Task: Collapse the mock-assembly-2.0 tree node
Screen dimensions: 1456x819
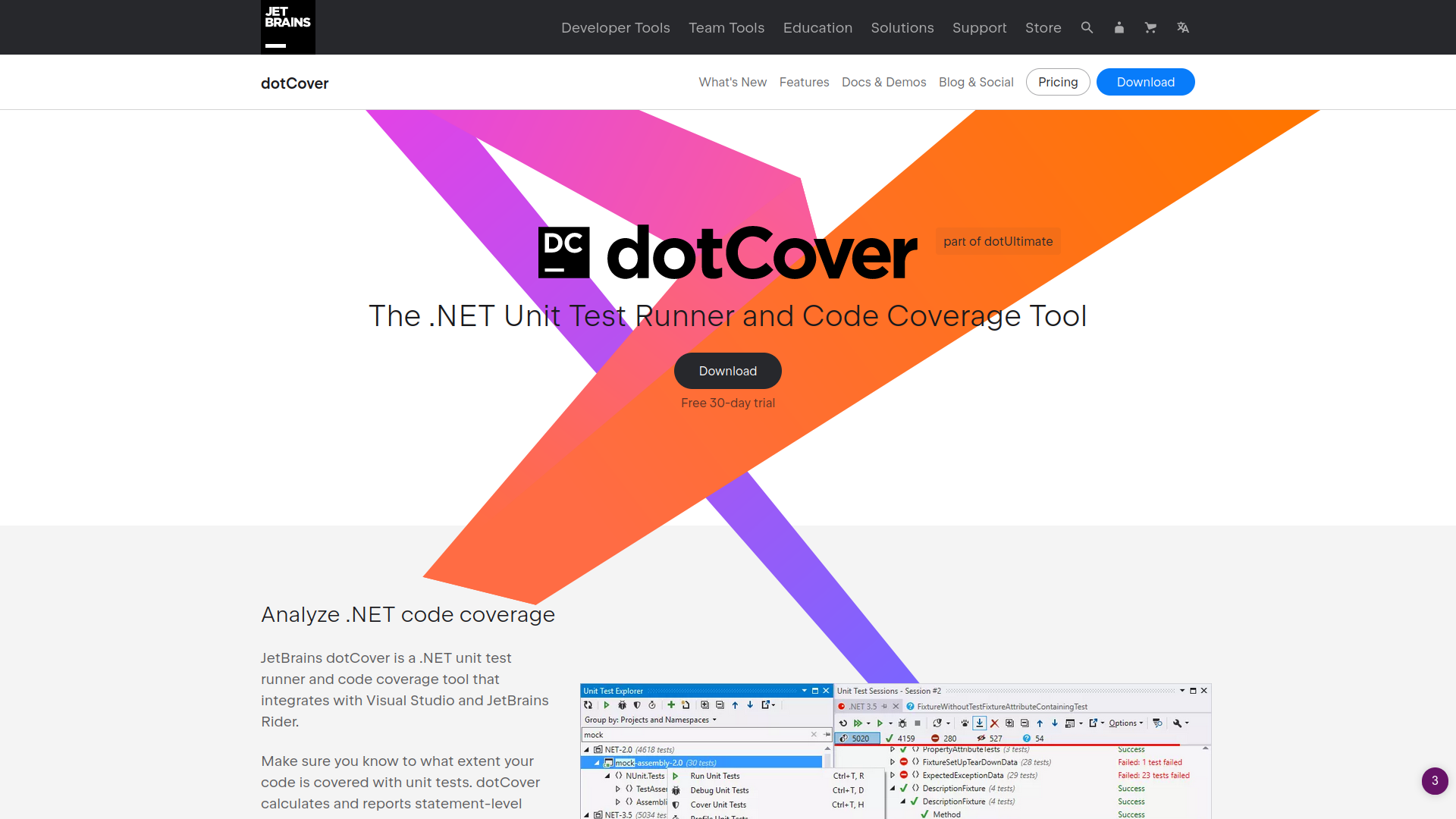Action: coord(599,762)
